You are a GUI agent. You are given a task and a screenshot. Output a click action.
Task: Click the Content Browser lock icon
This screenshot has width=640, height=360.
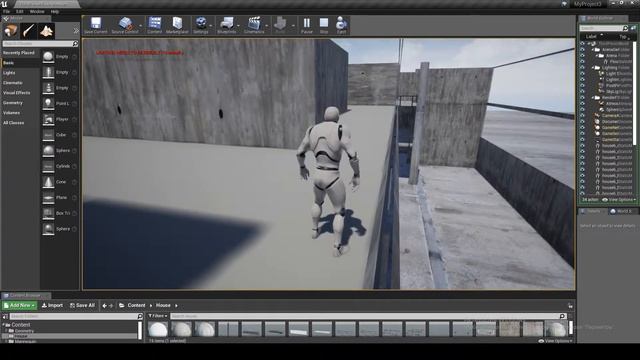point(570,306)
